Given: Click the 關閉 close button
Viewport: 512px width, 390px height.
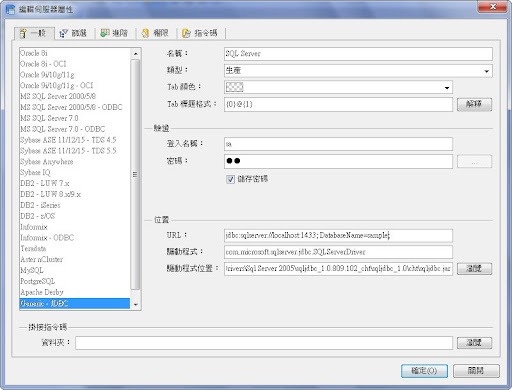Looking at the screenshot, I should (476, 371).
